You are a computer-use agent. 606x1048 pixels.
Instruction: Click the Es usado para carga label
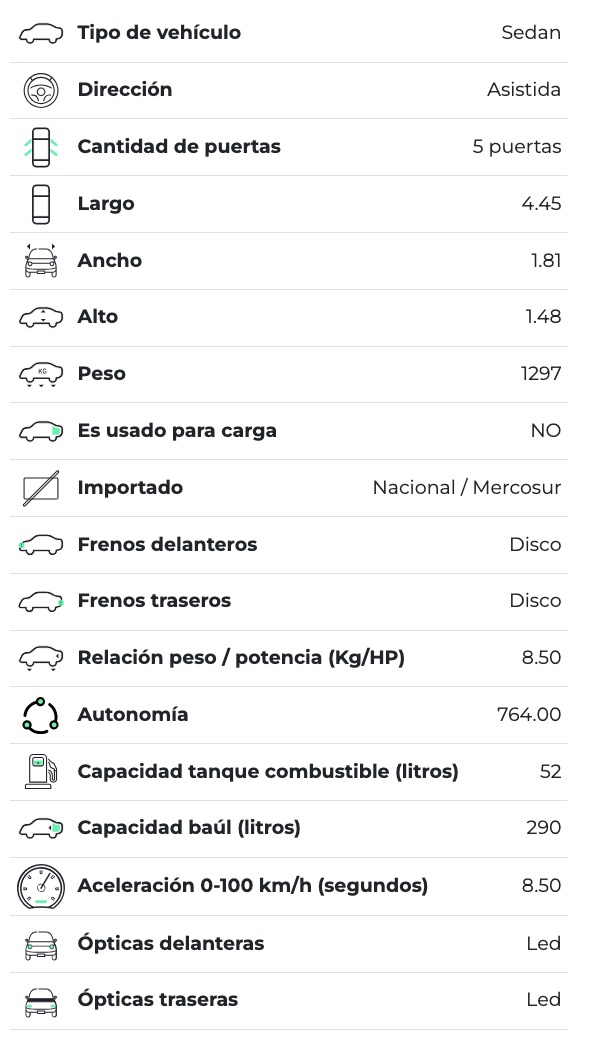pos(177,431)
